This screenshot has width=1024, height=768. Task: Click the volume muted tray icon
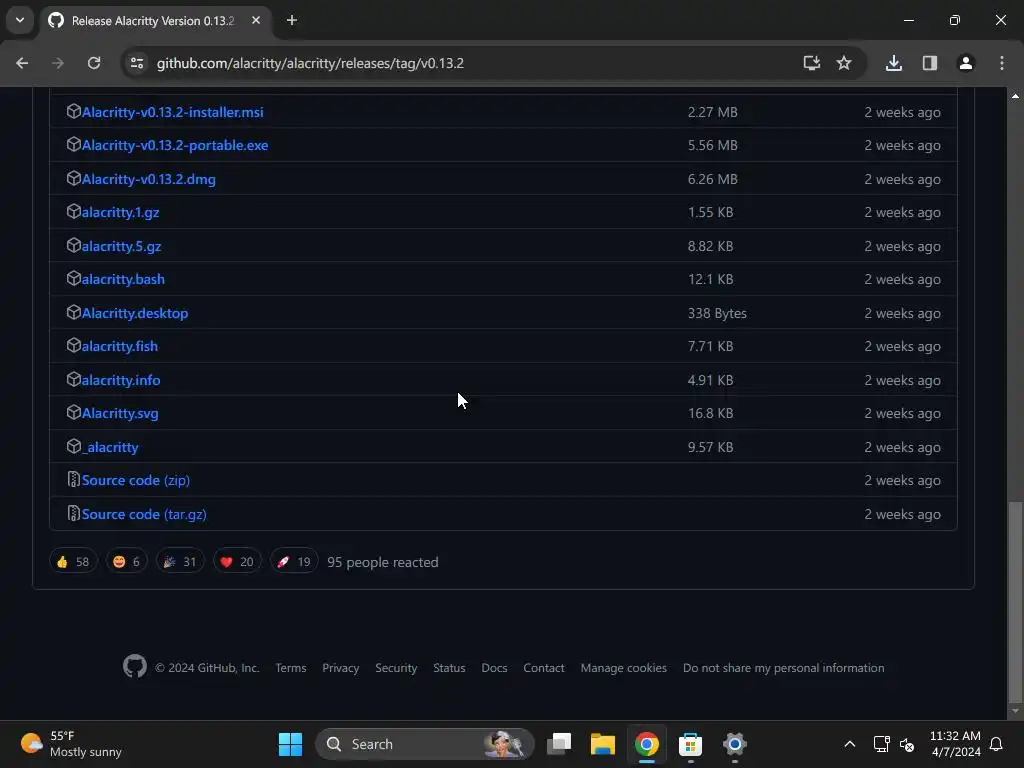click(906, 744)
